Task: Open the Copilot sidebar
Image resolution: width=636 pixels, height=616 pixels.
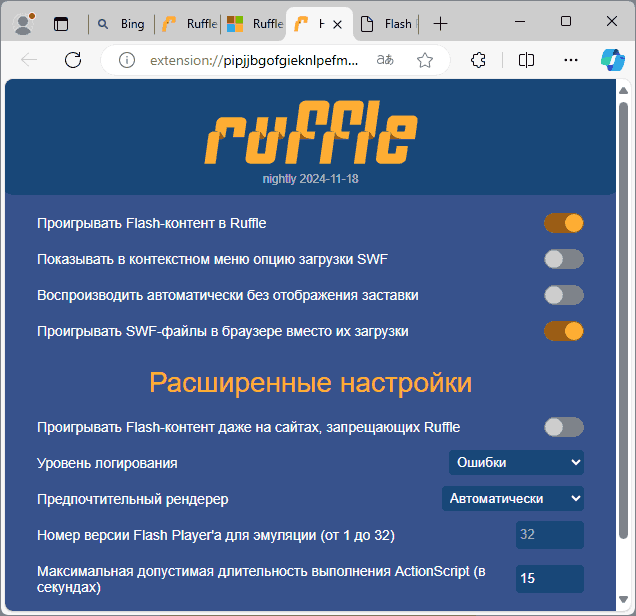Action: point(613,60)
